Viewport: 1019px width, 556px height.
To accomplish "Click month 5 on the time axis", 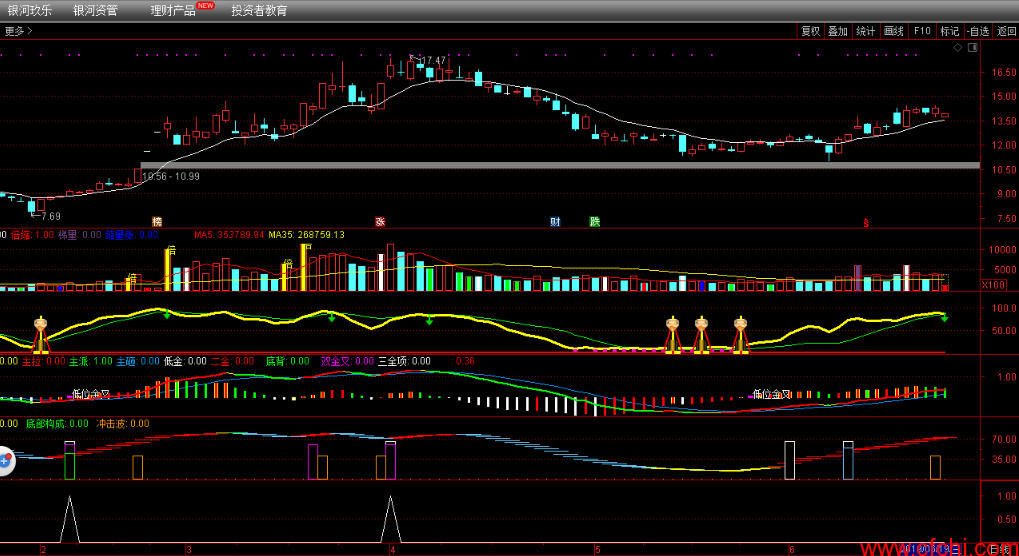I will (597, 550).
